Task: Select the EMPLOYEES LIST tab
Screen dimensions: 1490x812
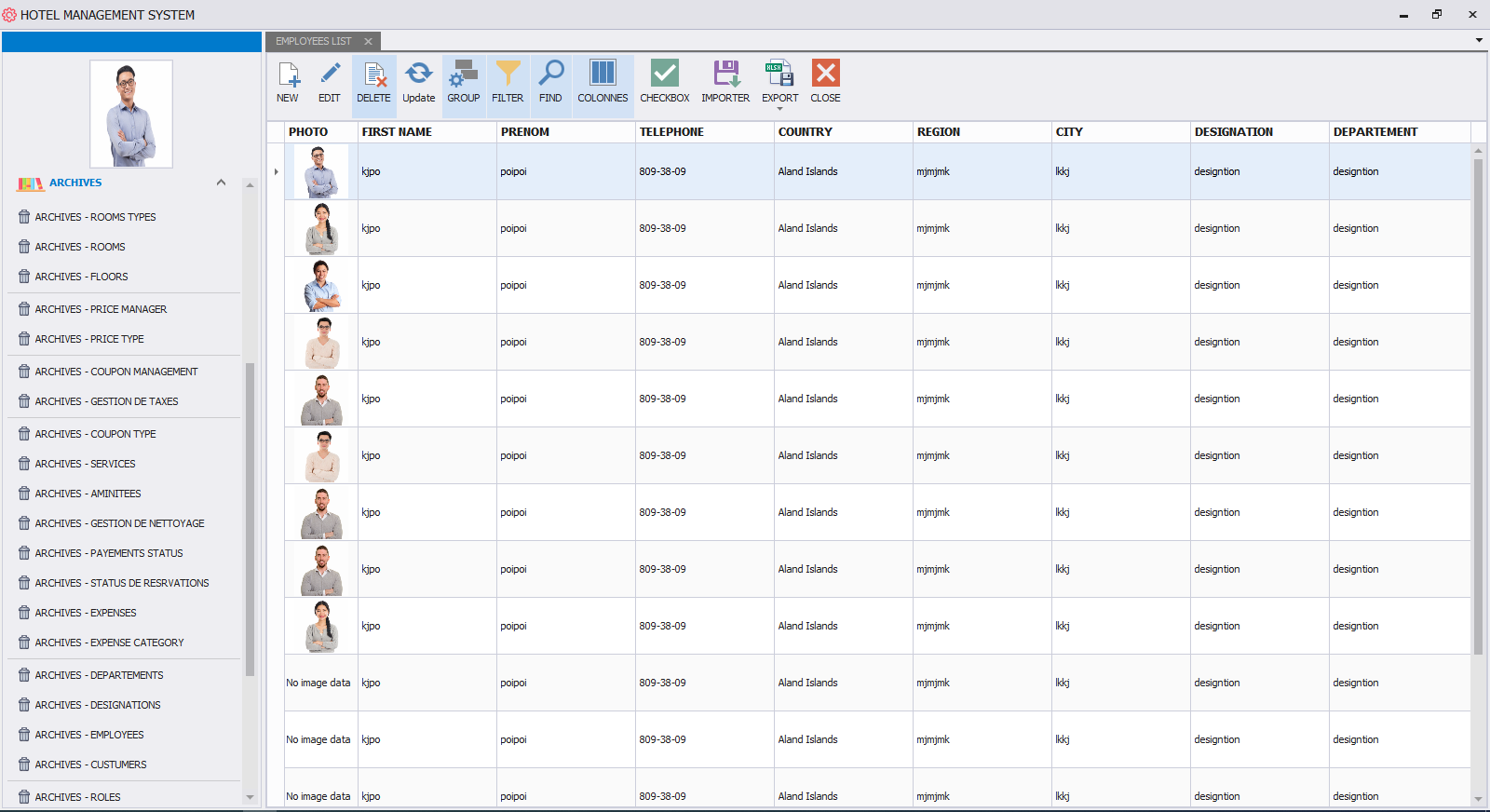Action: [x=314, y=41]
